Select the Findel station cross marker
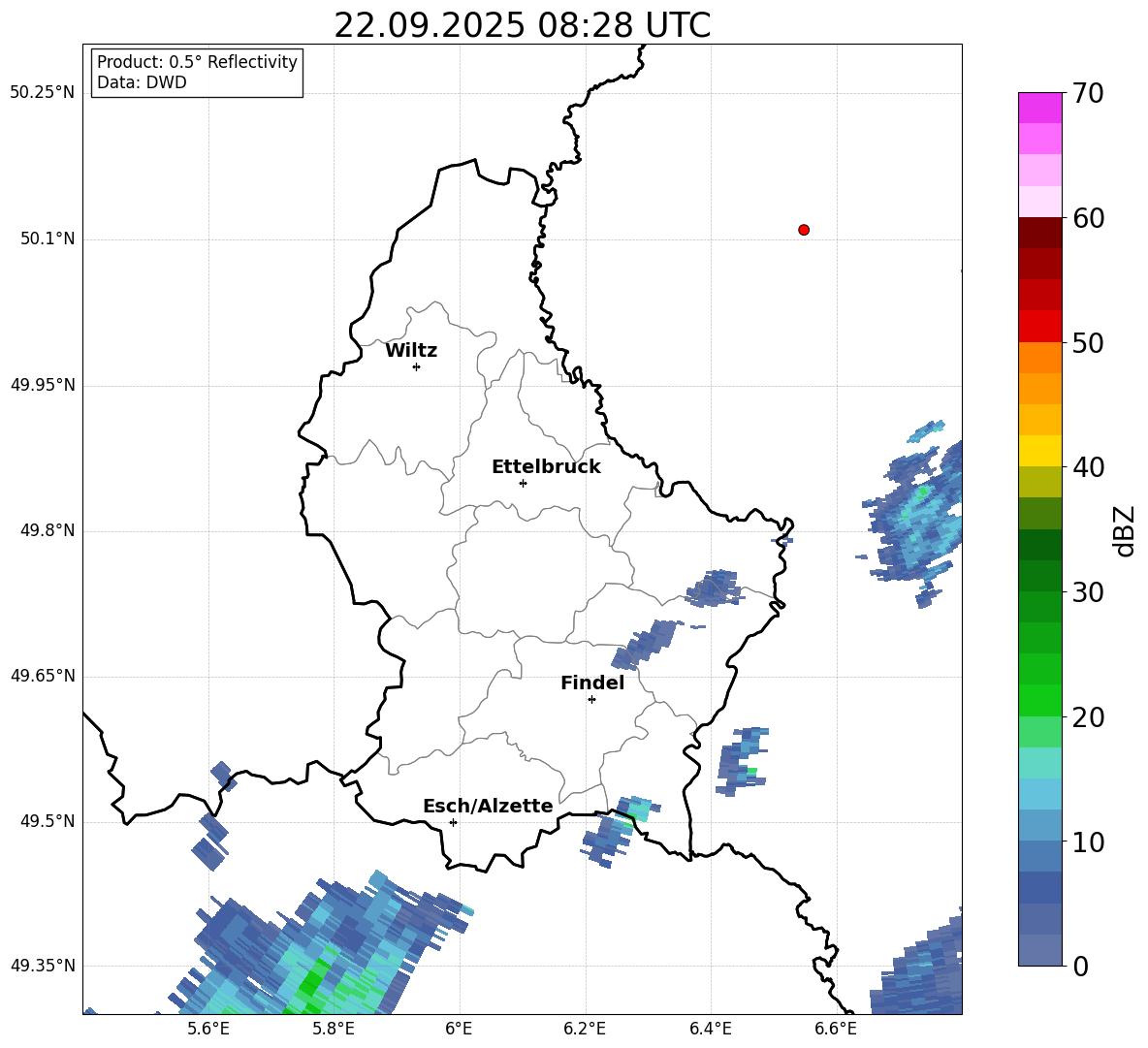This screenshot has width=1148, height=1048. [x=591, y=700]
